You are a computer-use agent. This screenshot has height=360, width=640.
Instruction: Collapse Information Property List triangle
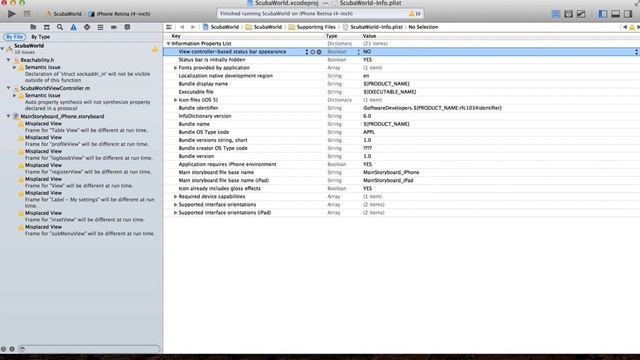pyautogui.click(x=168, y=44)
